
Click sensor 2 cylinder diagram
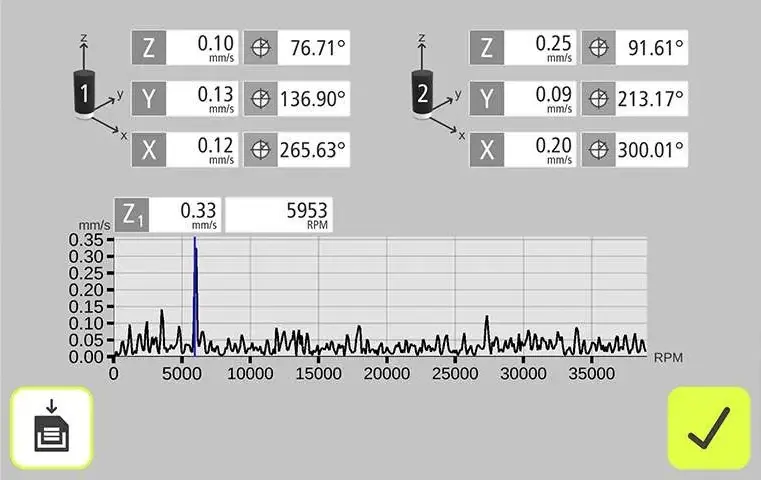(x=422, y=94)
